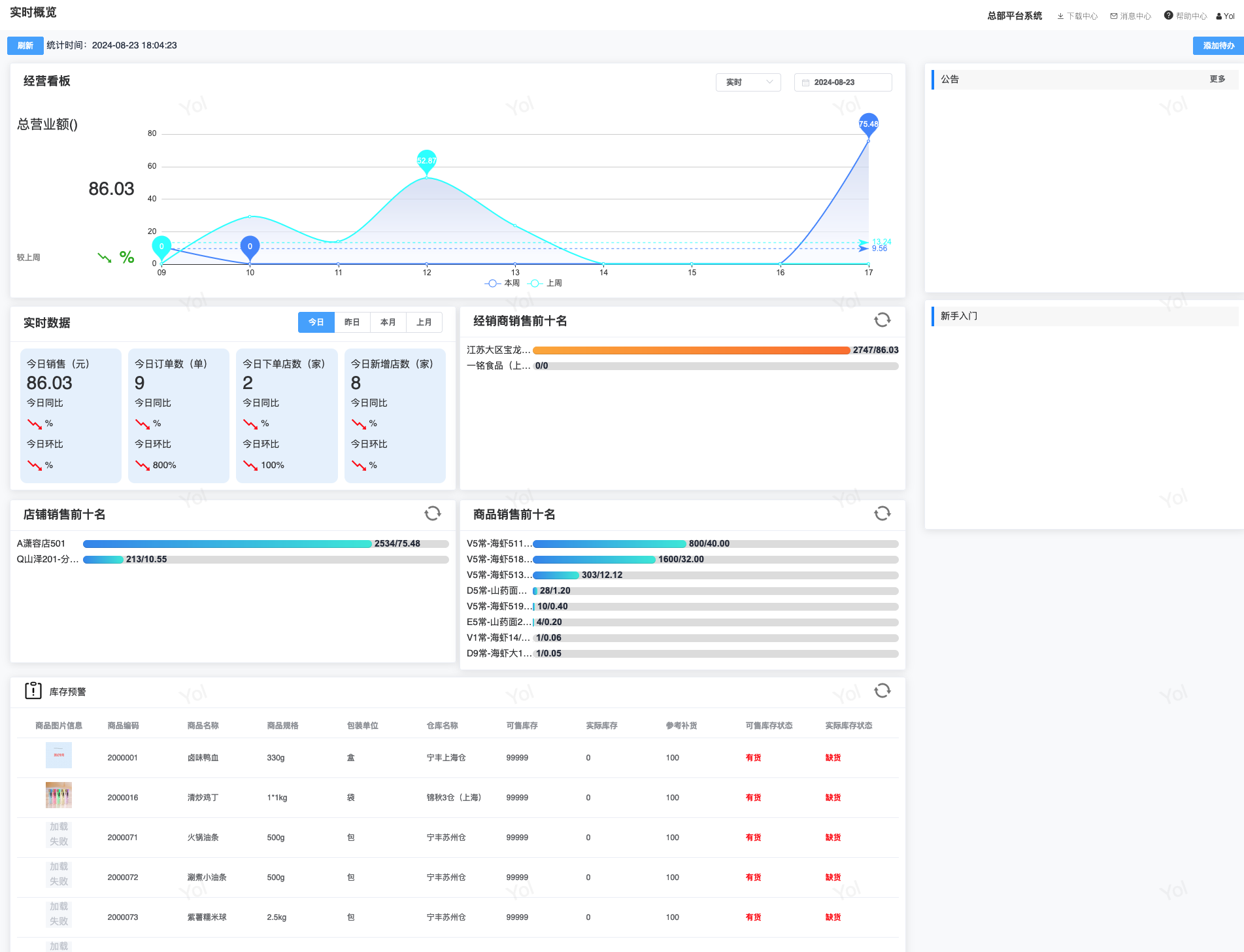
Task: Click the 江苏大区 orange sales bar
Action: click(691, 350)
